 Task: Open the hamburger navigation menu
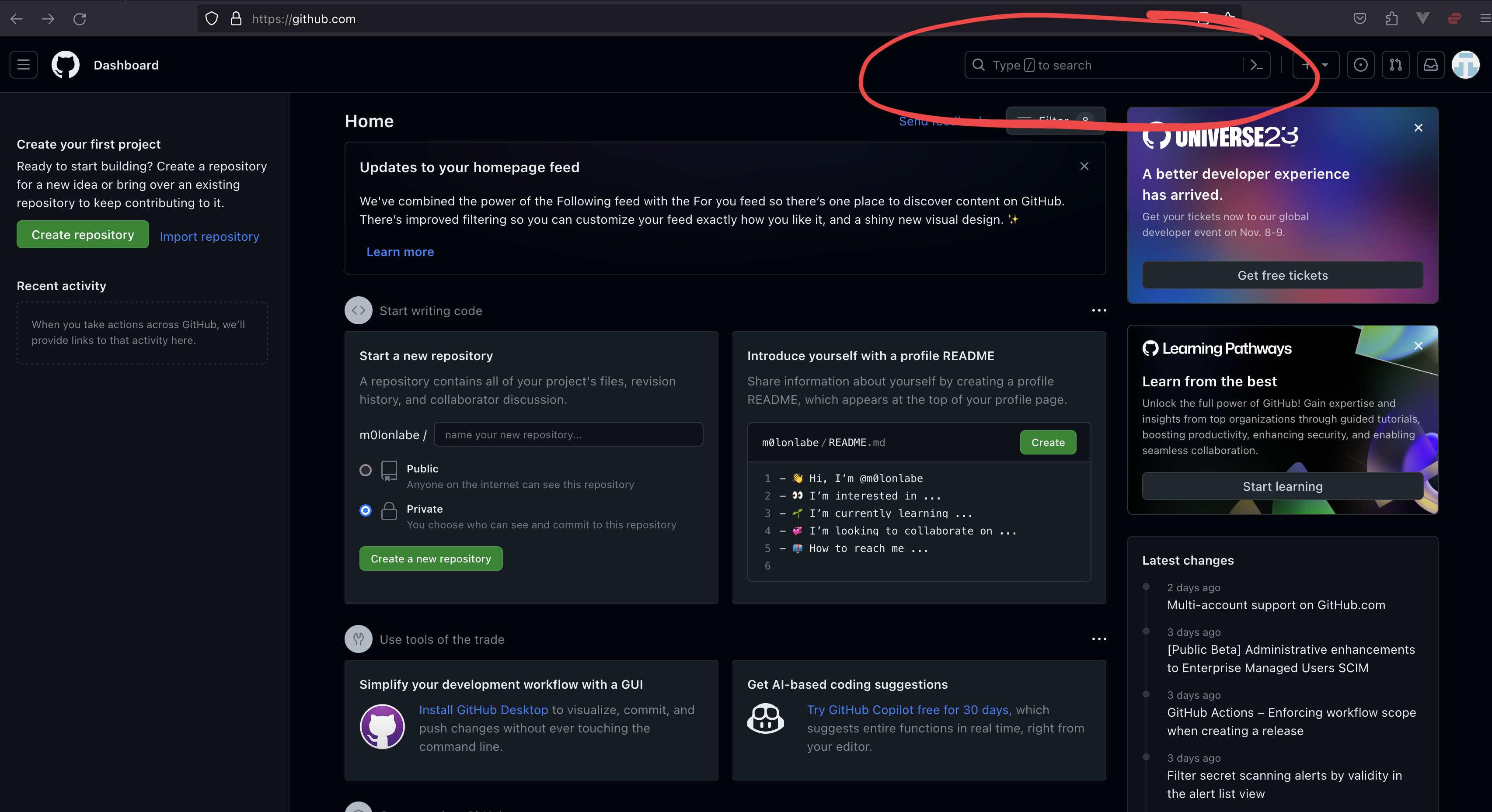point(23,65)
